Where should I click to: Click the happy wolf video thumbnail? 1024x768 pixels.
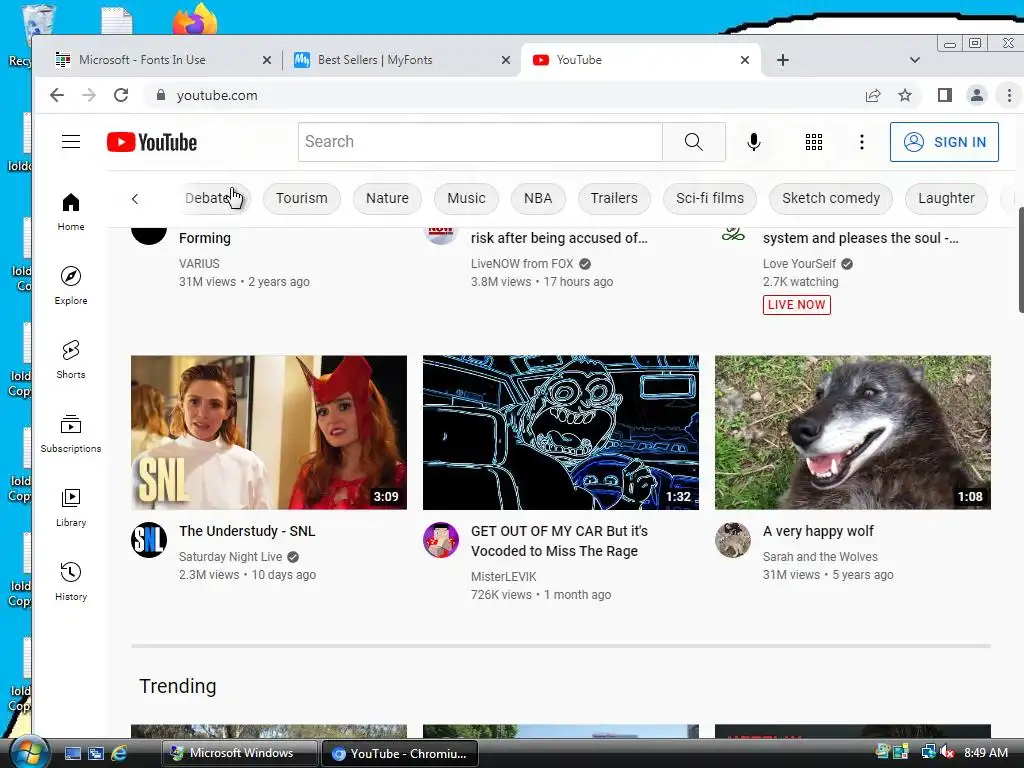point(852,432)
